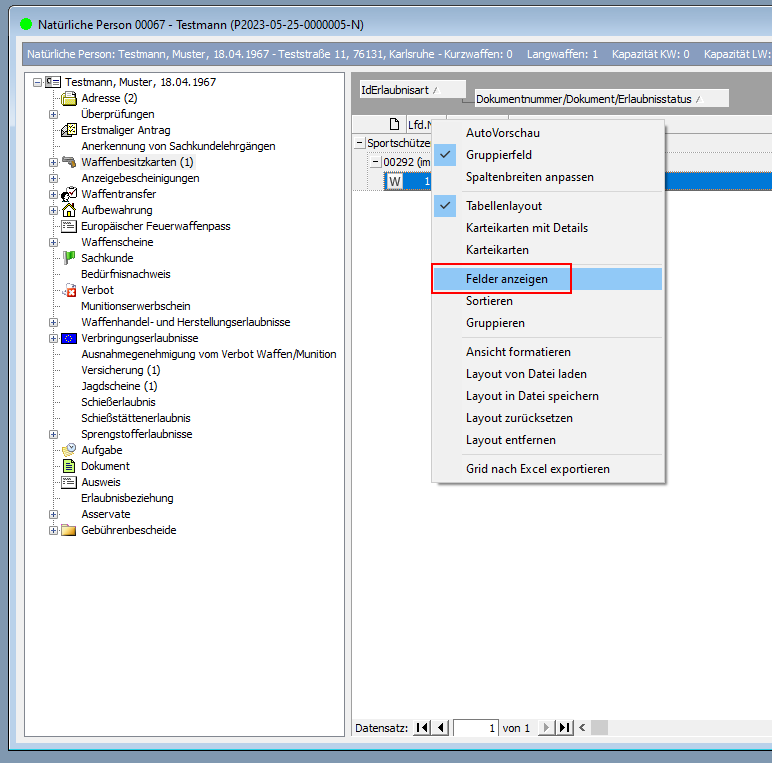Image resolution: width=772 pixels, height=763 pixels.
Task: Jump to the last record button
Action: pyautogui.click(x=565, y=728)
